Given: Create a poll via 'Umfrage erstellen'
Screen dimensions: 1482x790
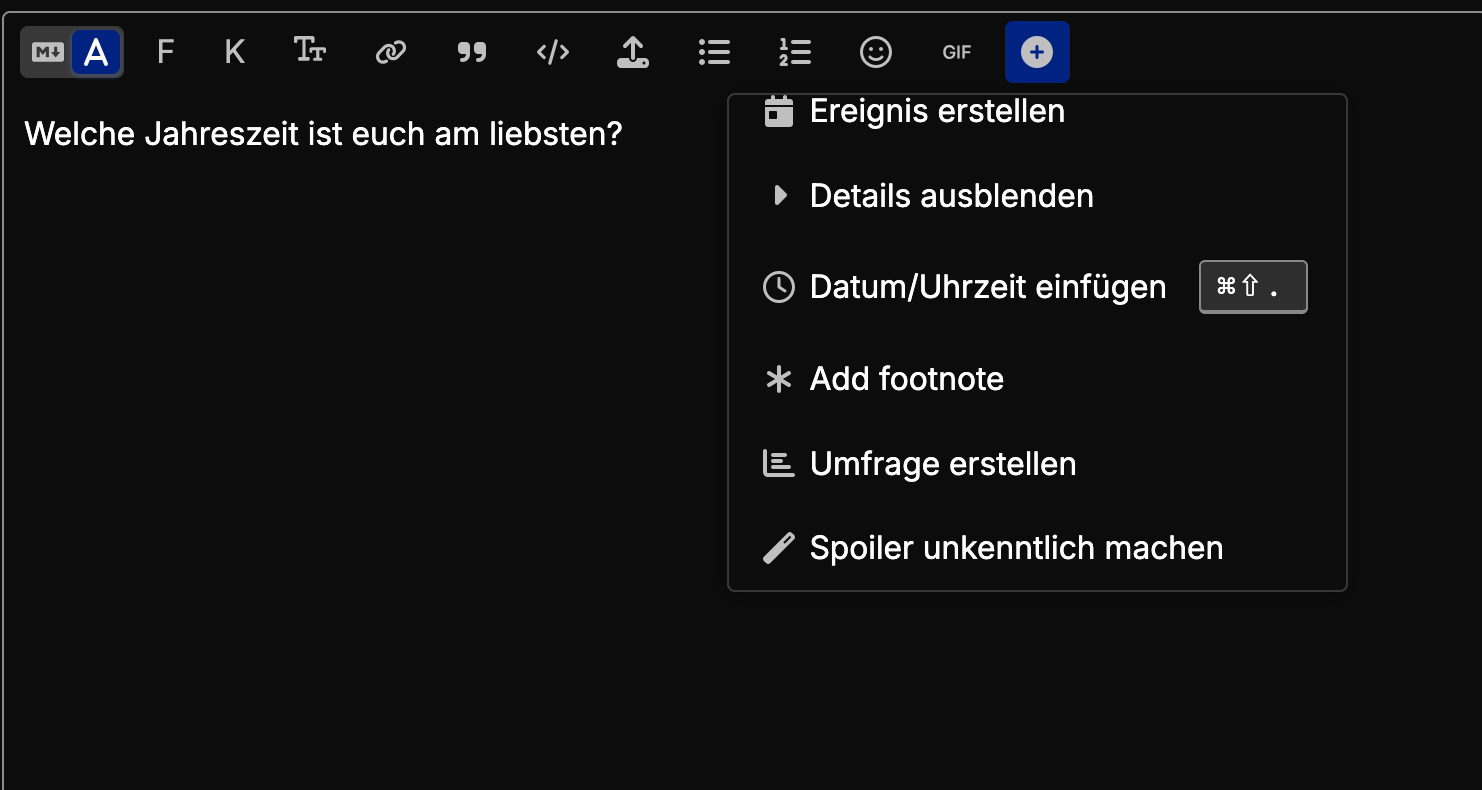Looking at the screenshot, I should (942, 464).
